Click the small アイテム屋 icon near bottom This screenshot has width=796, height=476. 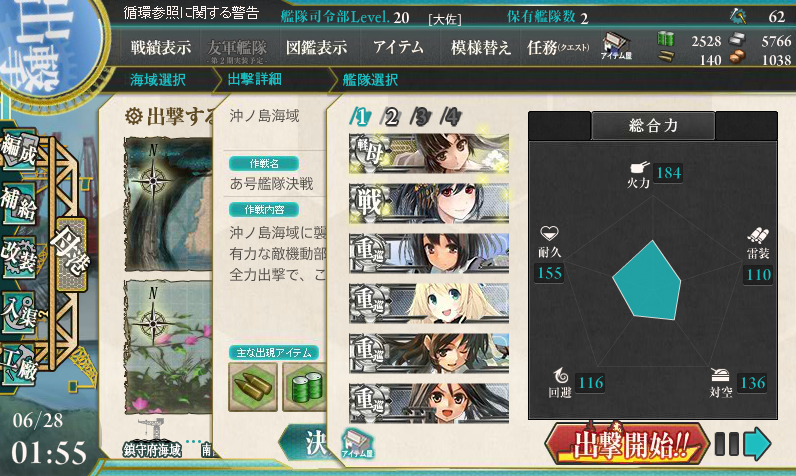click(x=357, y=443)
